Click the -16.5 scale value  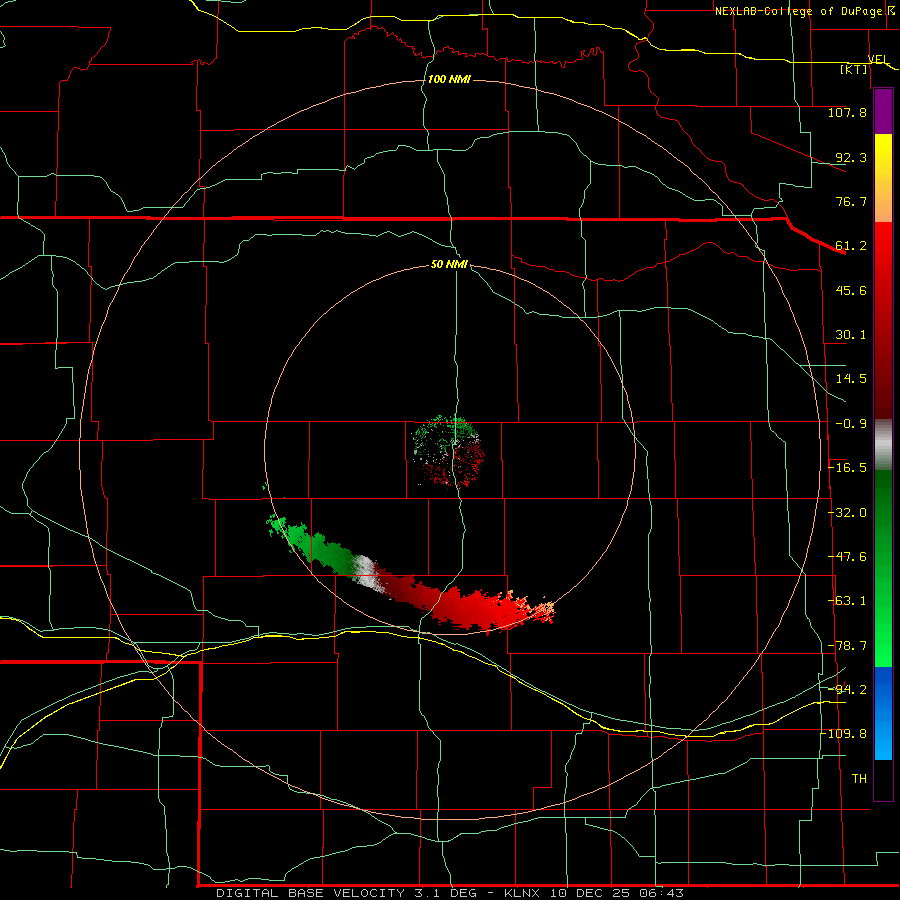[847, 468]
